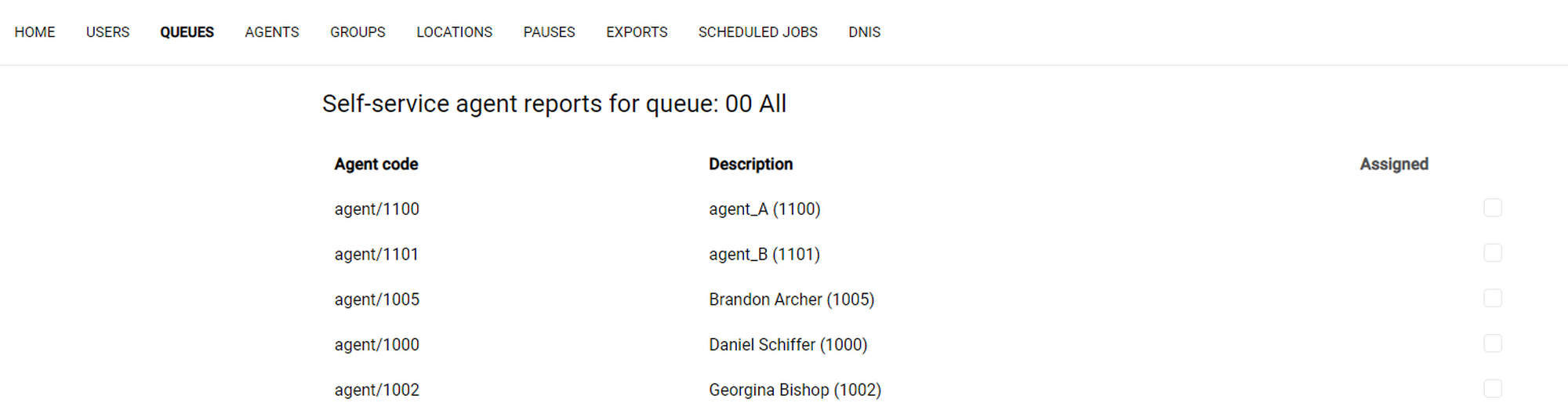The image size is (1568, 410).
Task: Go to the USERS page
Action: [x=107, y=32]
